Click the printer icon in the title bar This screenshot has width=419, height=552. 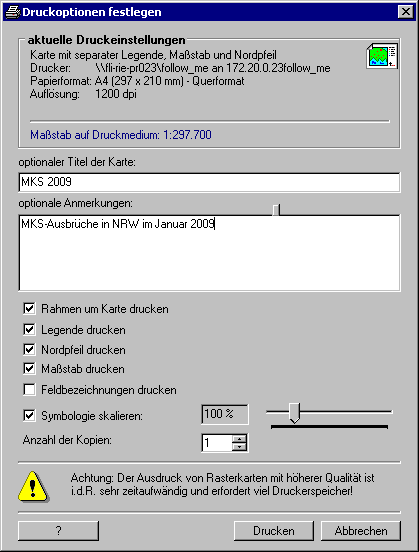pos(13,12)
